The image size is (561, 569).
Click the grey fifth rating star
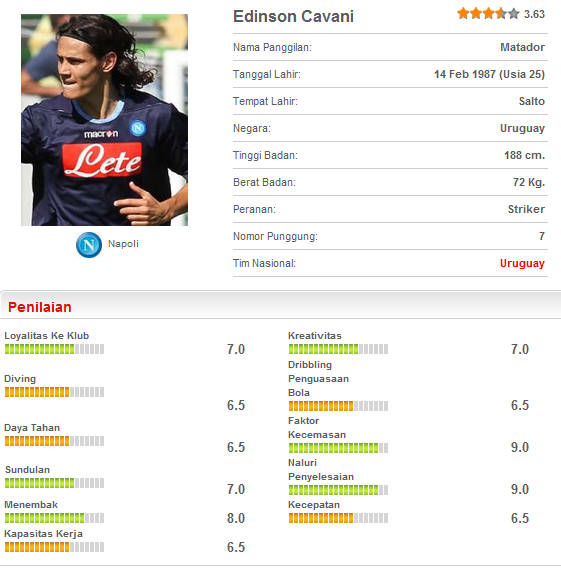514,14
